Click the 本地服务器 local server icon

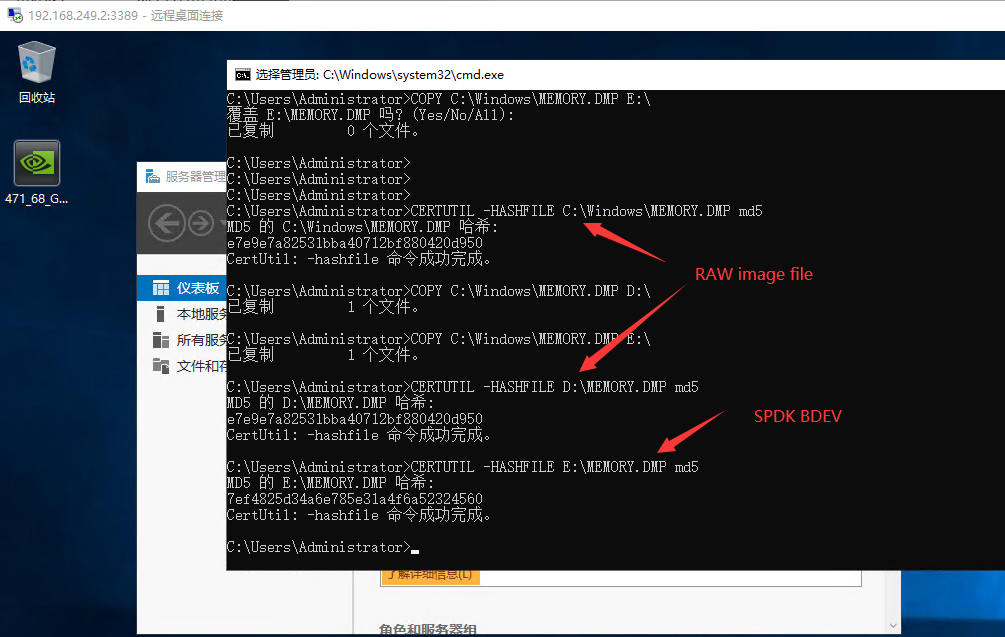(x=160, y=313)
